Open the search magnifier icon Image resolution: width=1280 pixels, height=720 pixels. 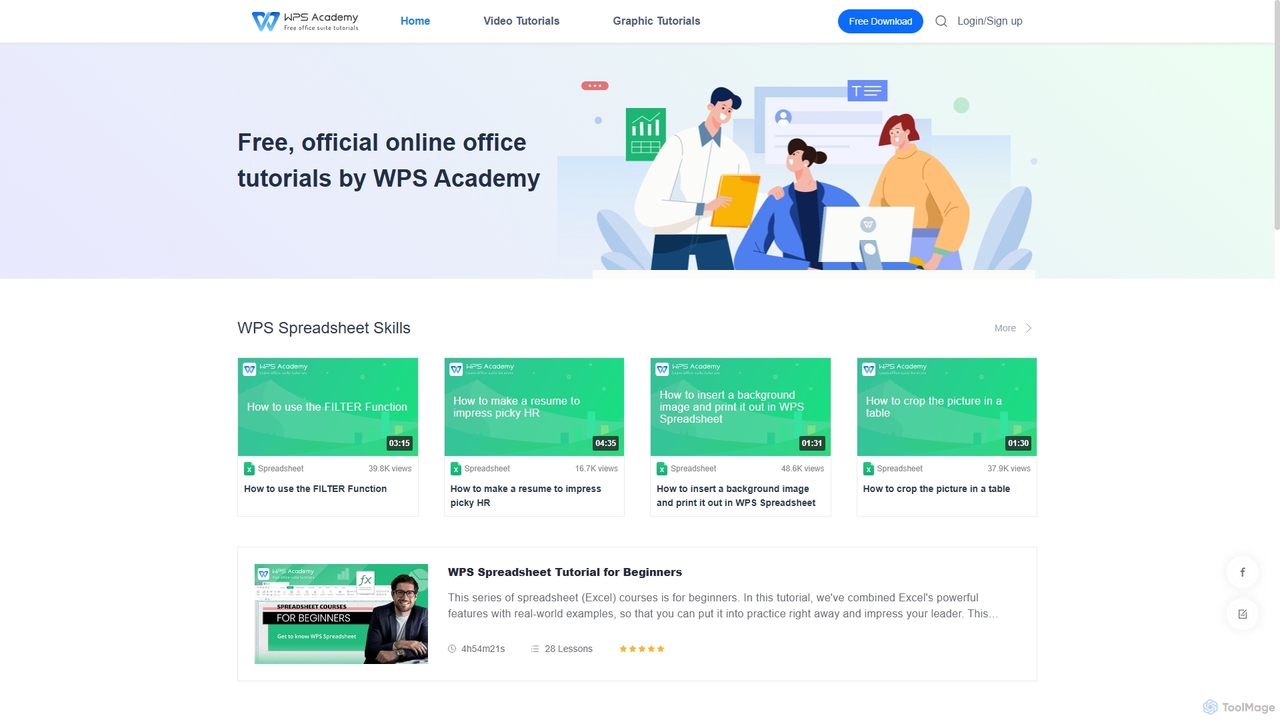click(941, 21)
